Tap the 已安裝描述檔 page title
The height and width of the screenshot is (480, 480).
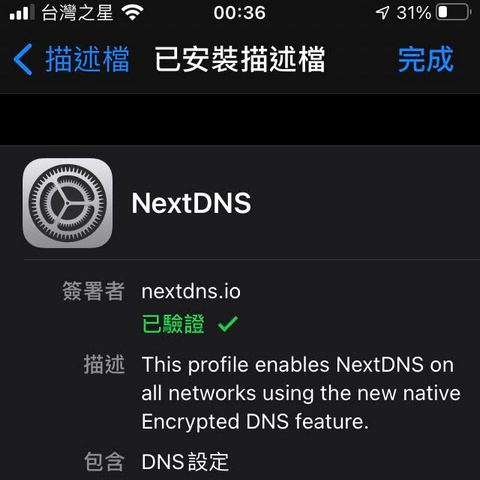240,59
